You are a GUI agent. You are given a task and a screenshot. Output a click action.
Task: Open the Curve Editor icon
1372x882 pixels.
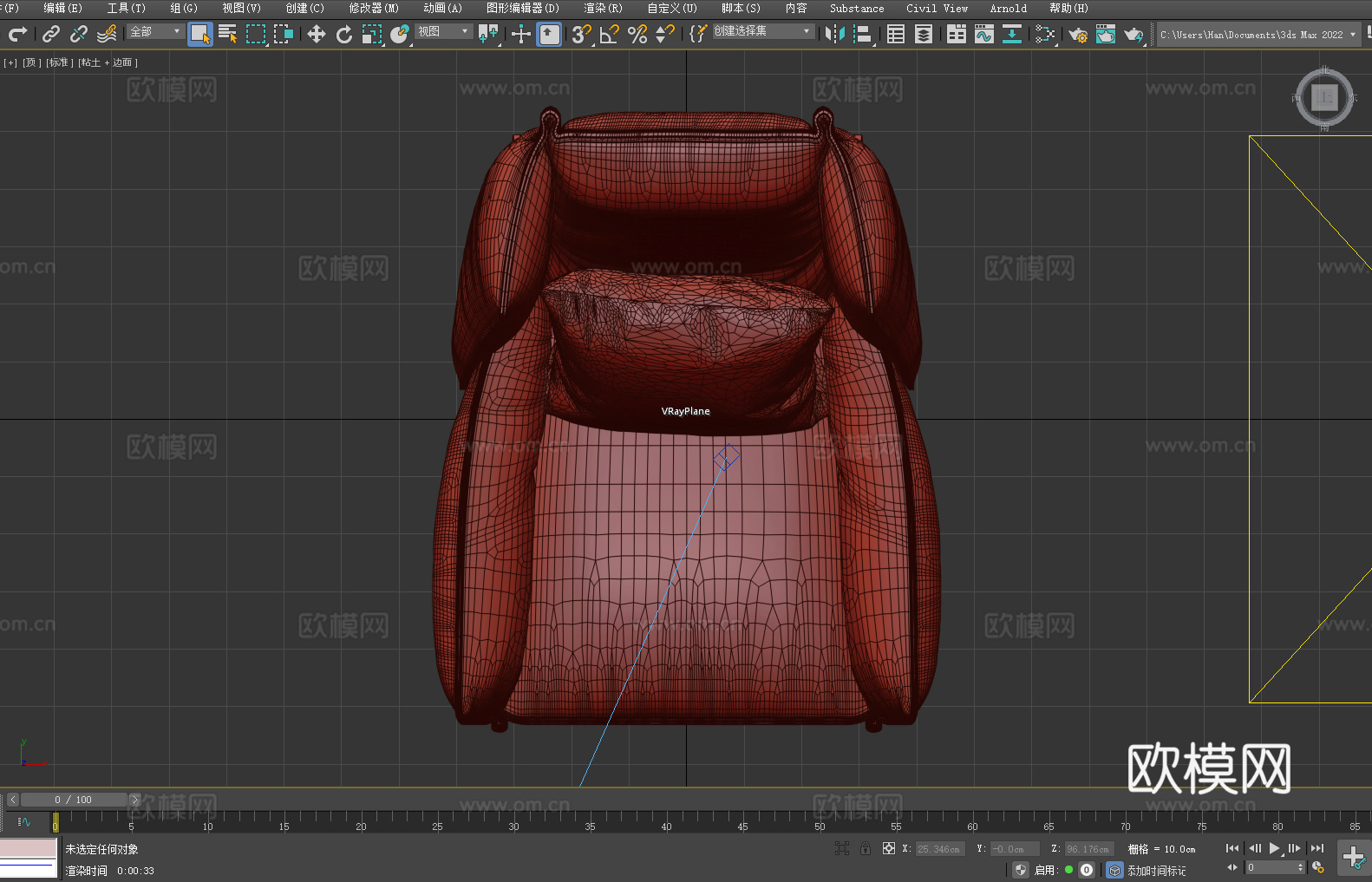click(984, 34)
